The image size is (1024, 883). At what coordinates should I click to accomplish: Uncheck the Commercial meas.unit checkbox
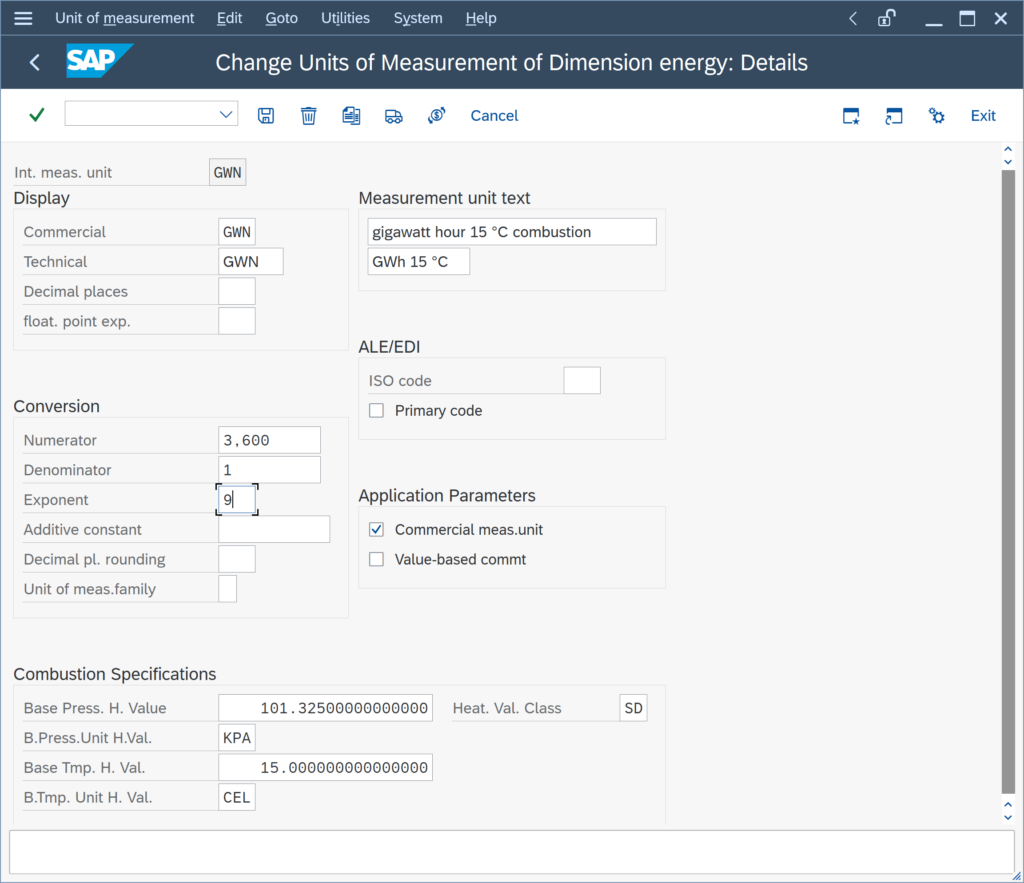376,529
